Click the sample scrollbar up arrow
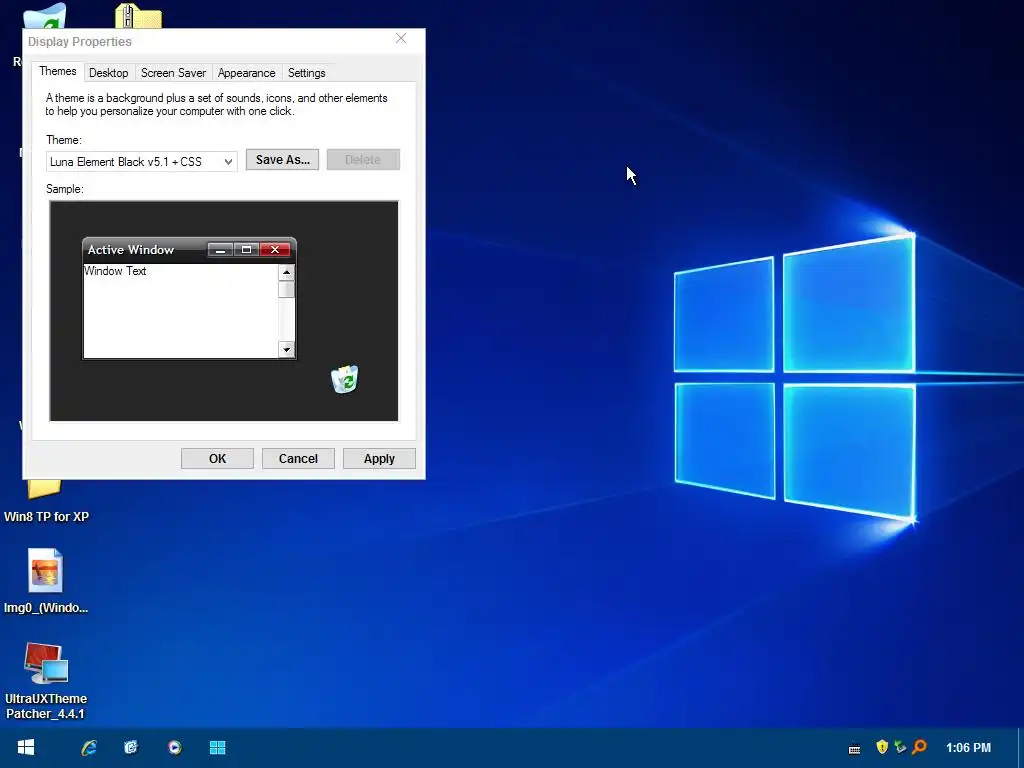 pyautogui.click(x=286, y=272)
